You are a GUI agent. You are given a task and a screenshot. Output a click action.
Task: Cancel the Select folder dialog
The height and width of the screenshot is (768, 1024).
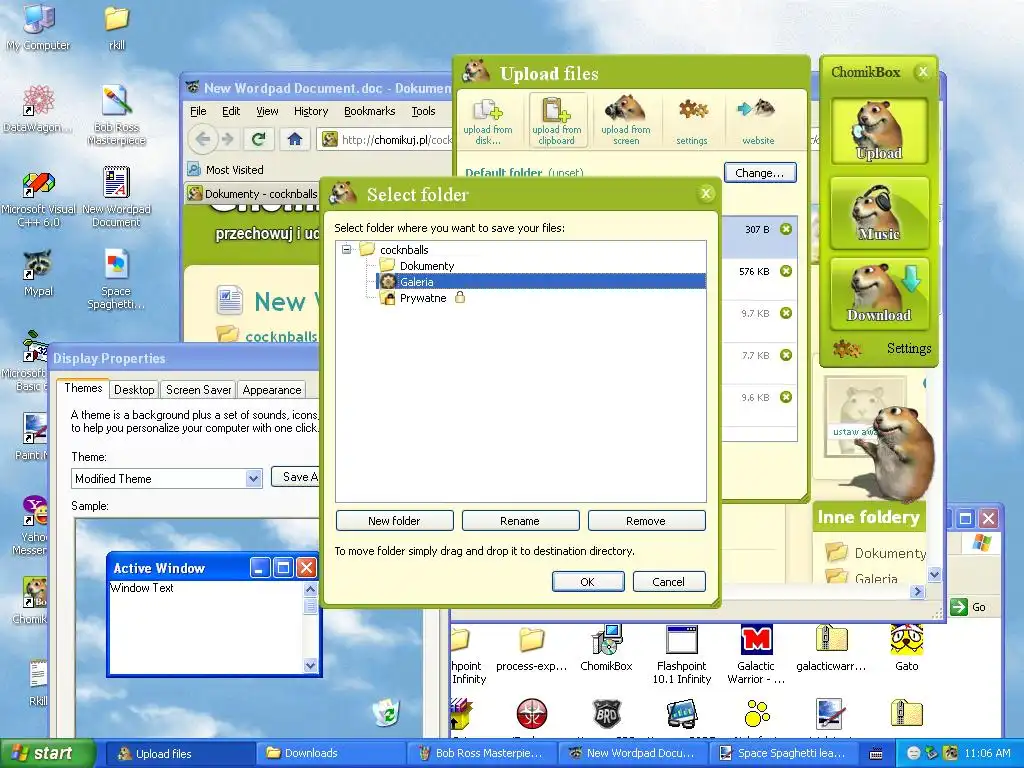[669, 582]
